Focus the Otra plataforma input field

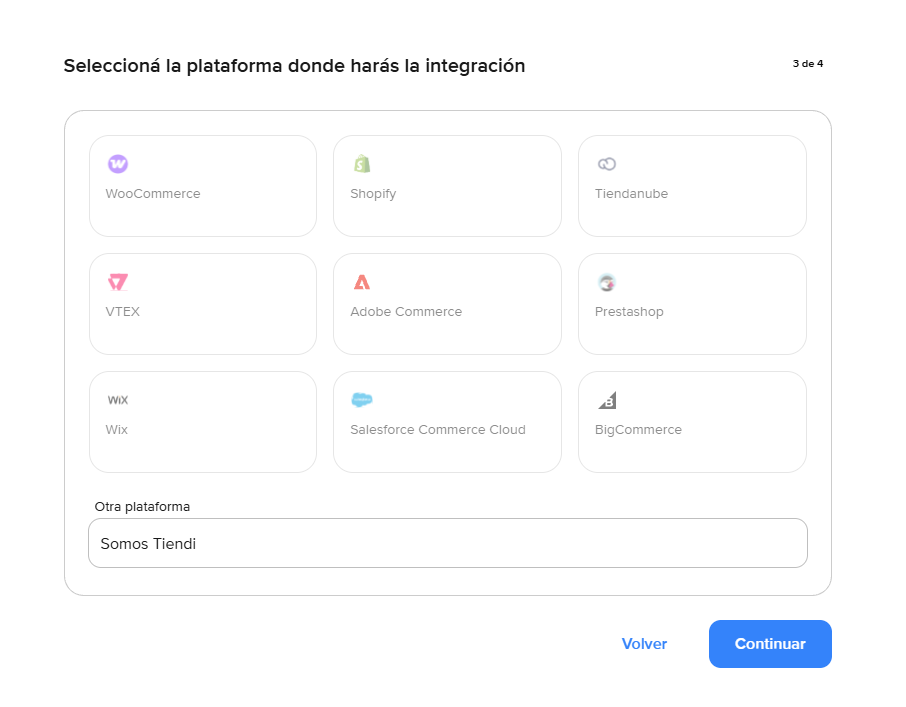tap(448, 543)
